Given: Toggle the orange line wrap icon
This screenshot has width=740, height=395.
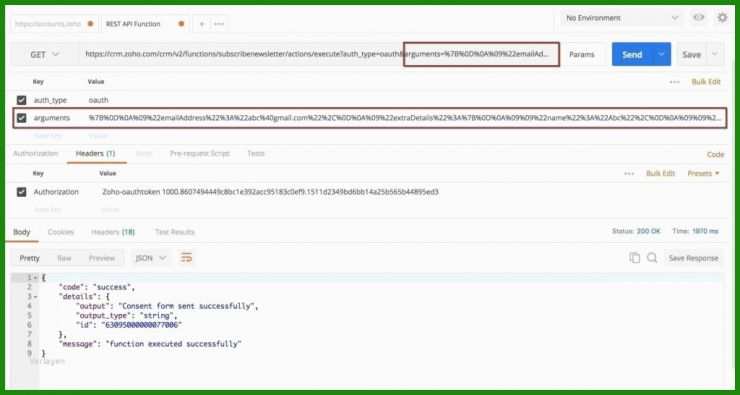Looking at the screenshot, I should tap(186, 258).
